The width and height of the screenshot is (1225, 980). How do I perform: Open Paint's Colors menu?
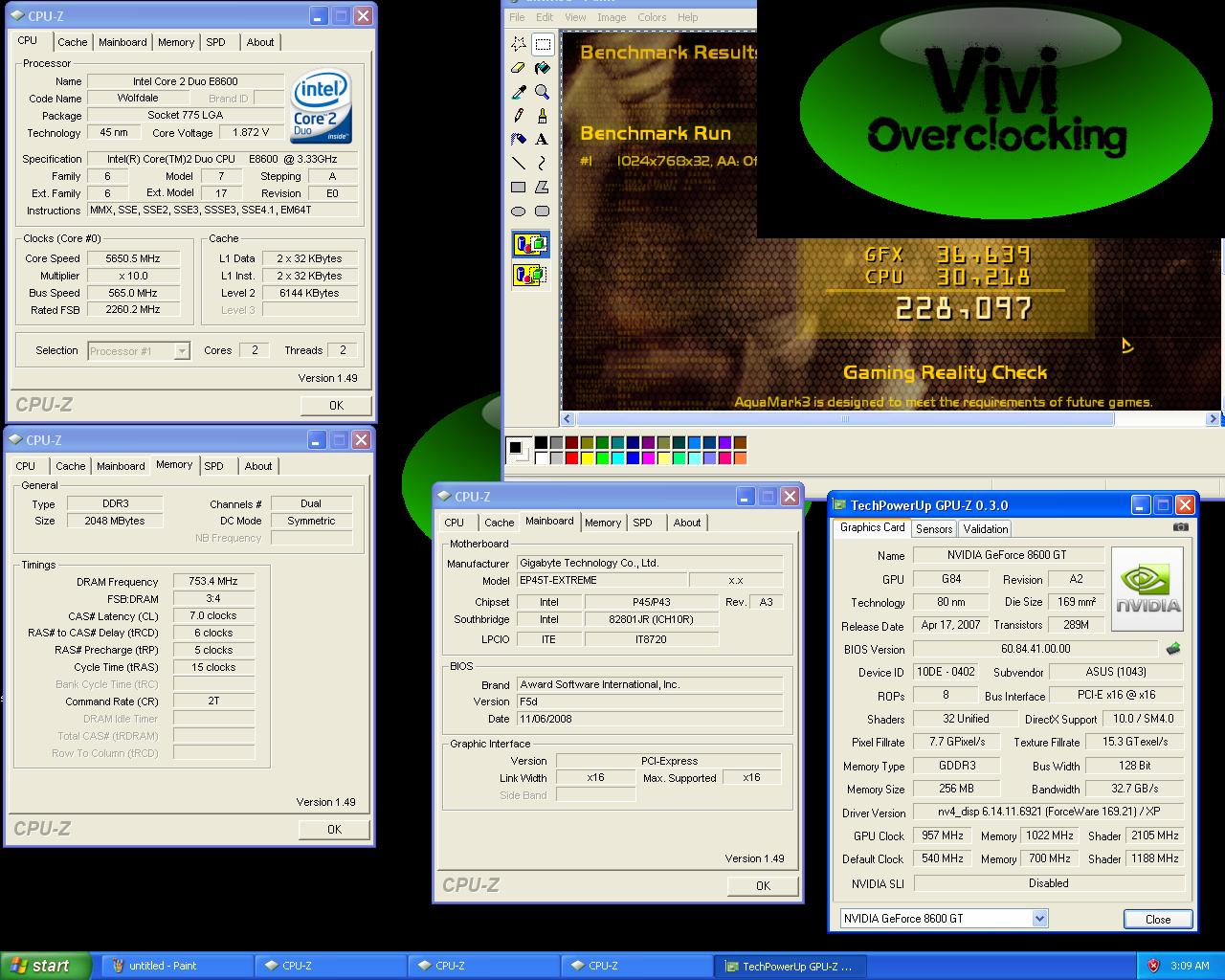pos(652,17)
